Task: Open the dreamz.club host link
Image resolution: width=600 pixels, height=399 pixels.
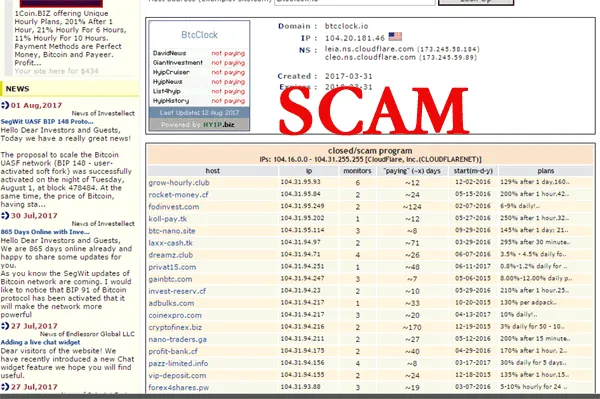Action: click(171, 255)
